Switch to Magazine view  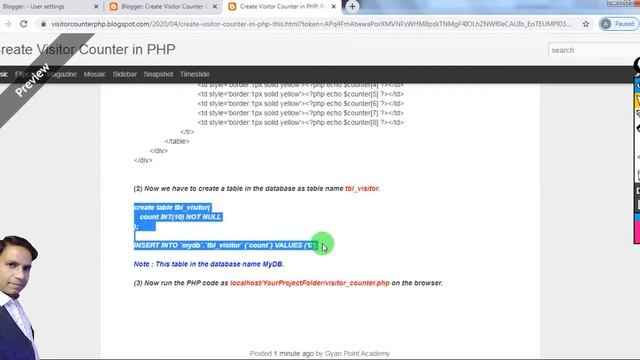(62, 74)
